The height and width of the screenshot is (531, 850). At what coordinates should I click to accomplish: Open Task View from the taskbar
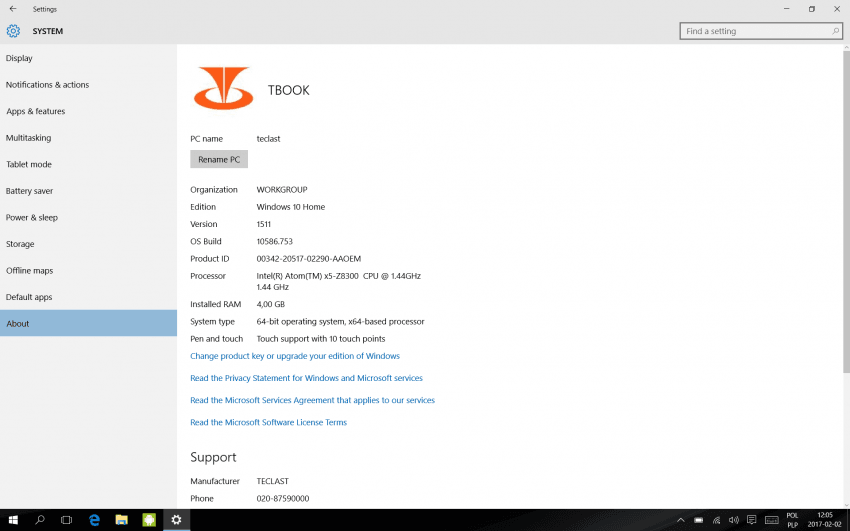click(x=67, y=520)
